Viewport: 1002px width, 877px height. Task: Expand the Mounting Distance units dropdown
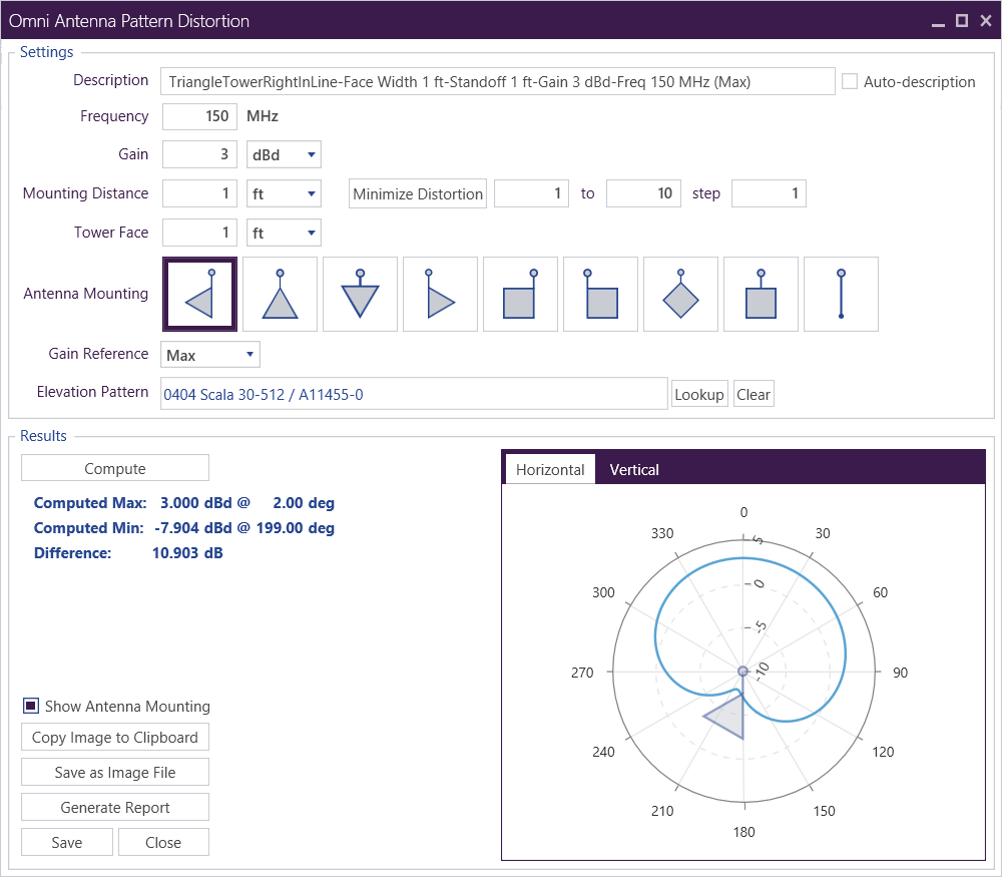click(284, 194)
